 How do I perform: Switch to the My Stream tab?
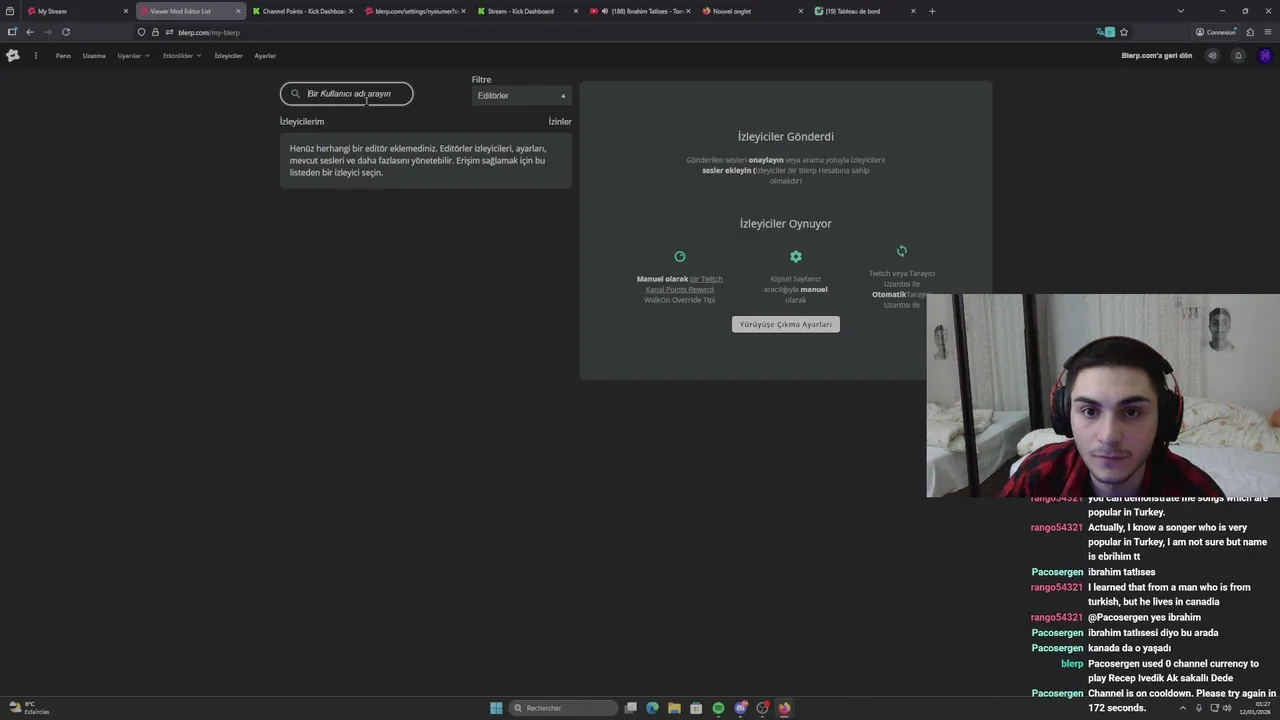click(x=78, y=11)
